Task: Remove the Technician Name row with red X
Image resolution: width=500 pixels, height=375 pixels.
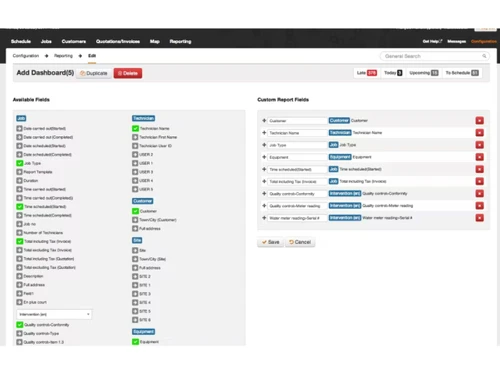Action: pyautogui.click(x=479, y=133)
